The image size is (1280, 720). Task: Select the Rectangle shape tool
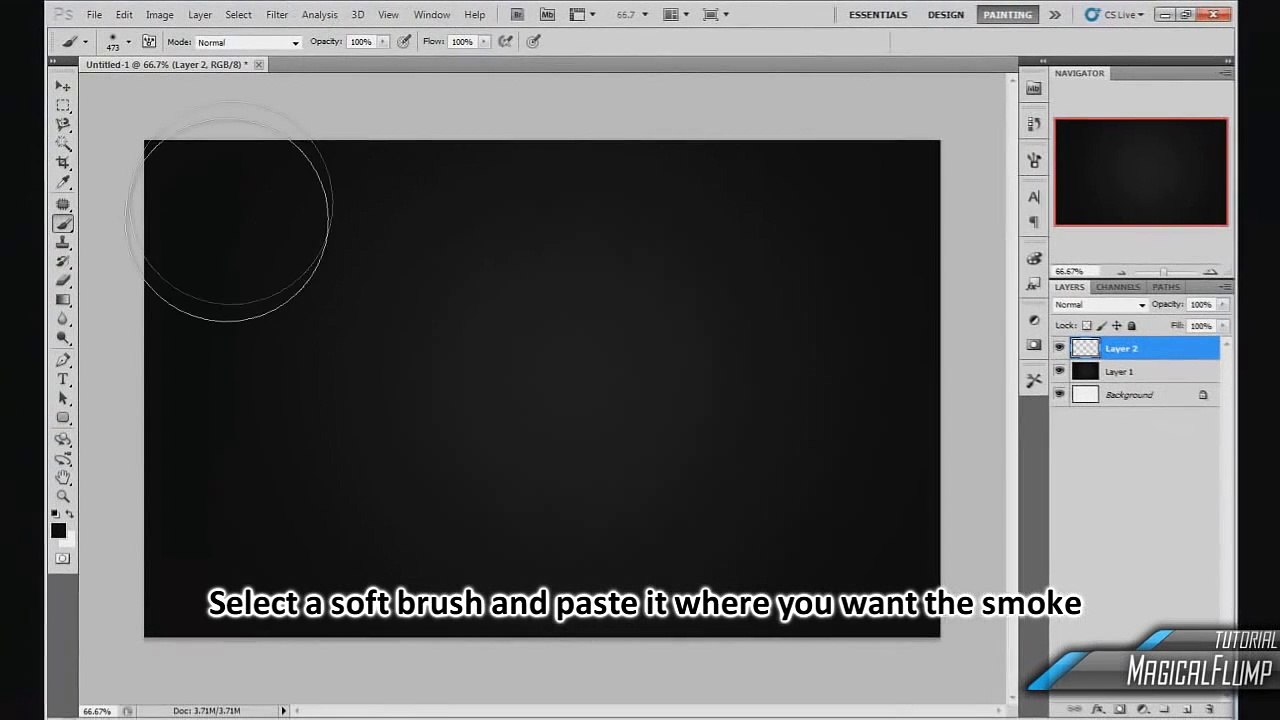(63, 417)
